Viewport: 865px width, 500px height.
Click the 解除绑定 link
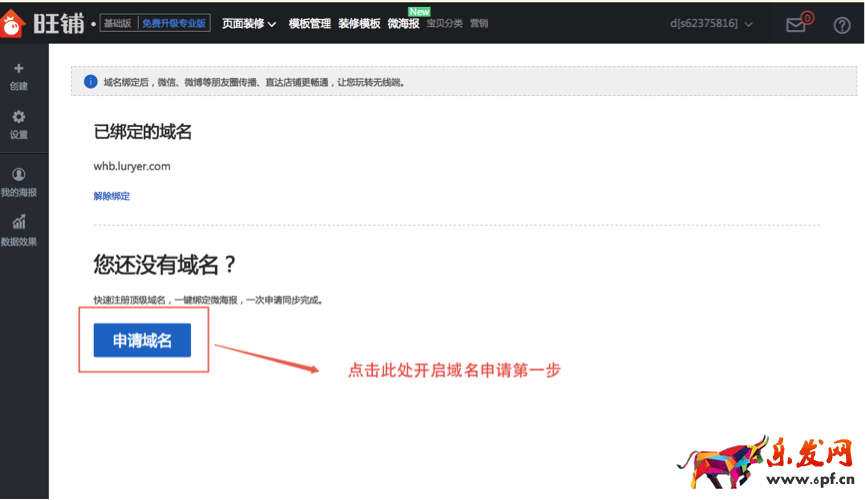coord(112,196)
